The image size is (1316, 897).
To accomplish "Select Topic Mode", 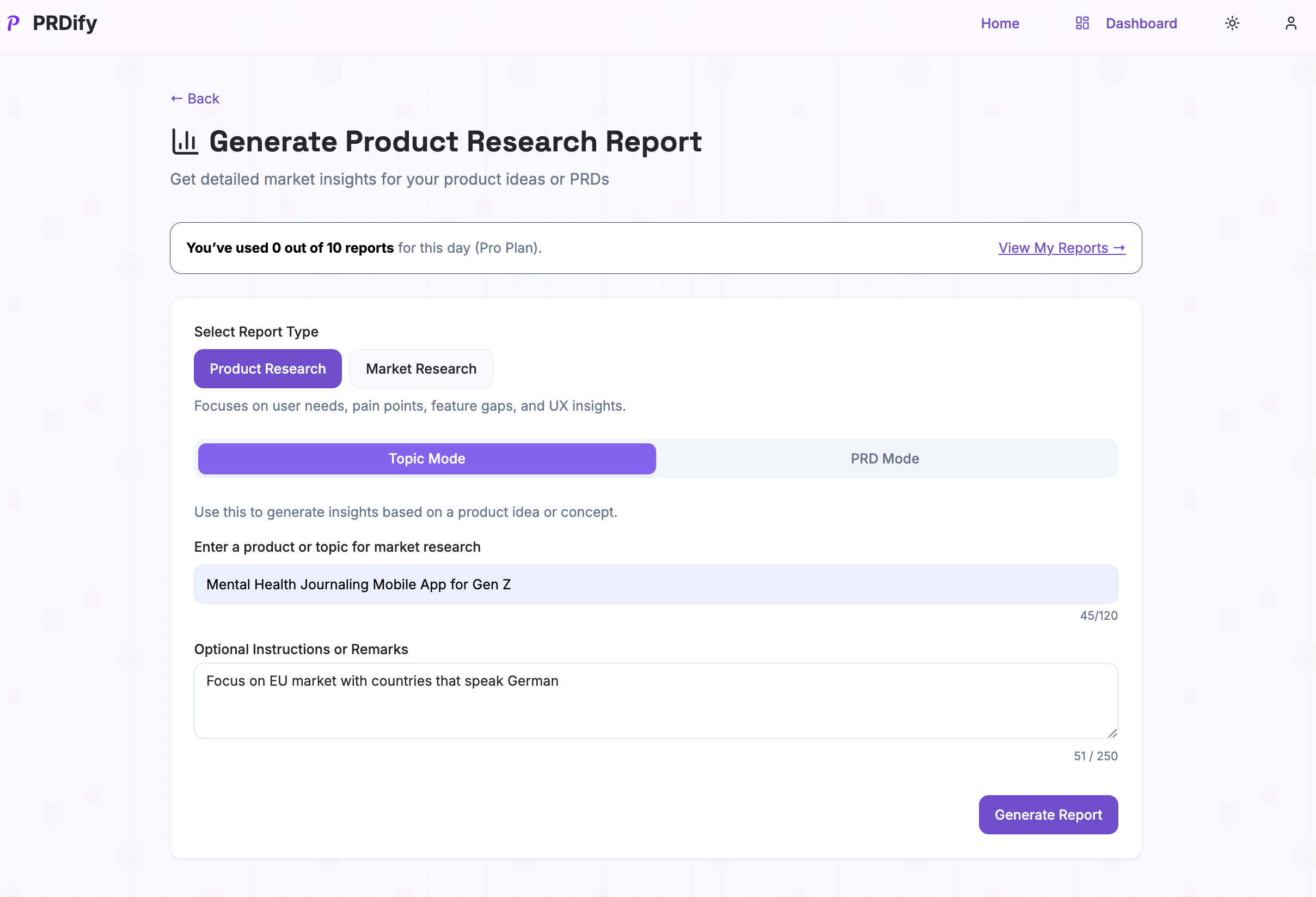I will point(426,459).
